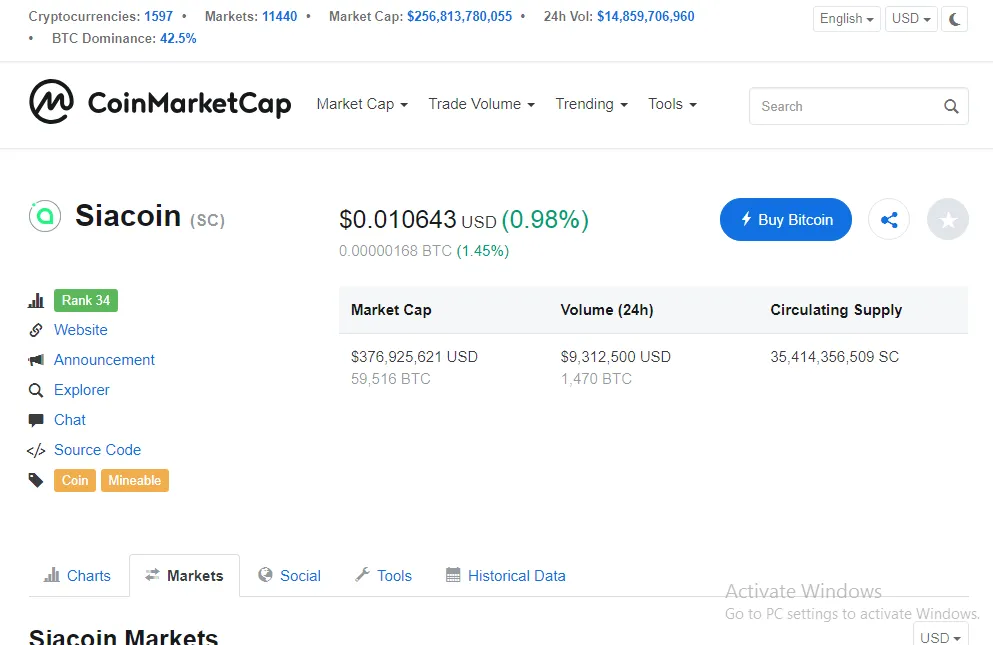Open the Source Code link
Screen dimensions: 993x645
click(98, 450)
